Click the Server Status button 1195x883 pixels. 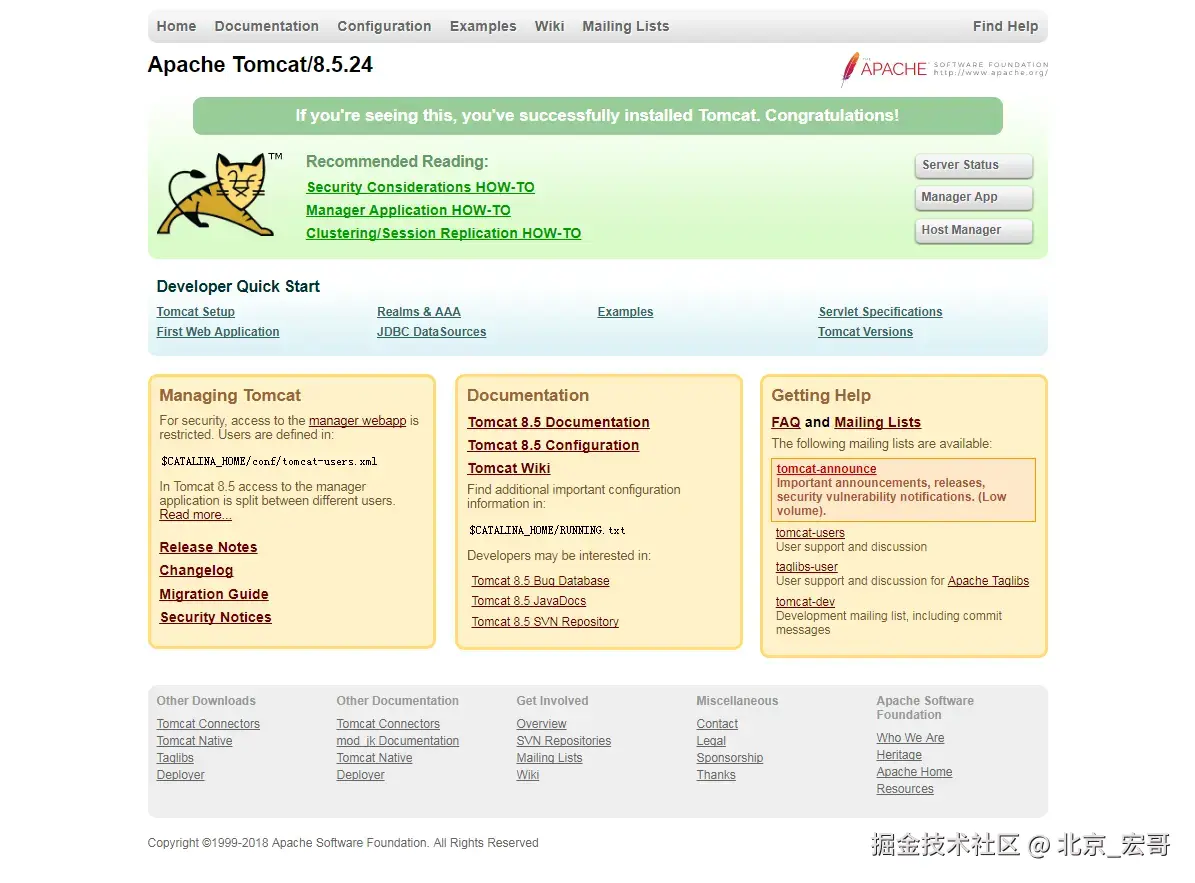[974, 165]
